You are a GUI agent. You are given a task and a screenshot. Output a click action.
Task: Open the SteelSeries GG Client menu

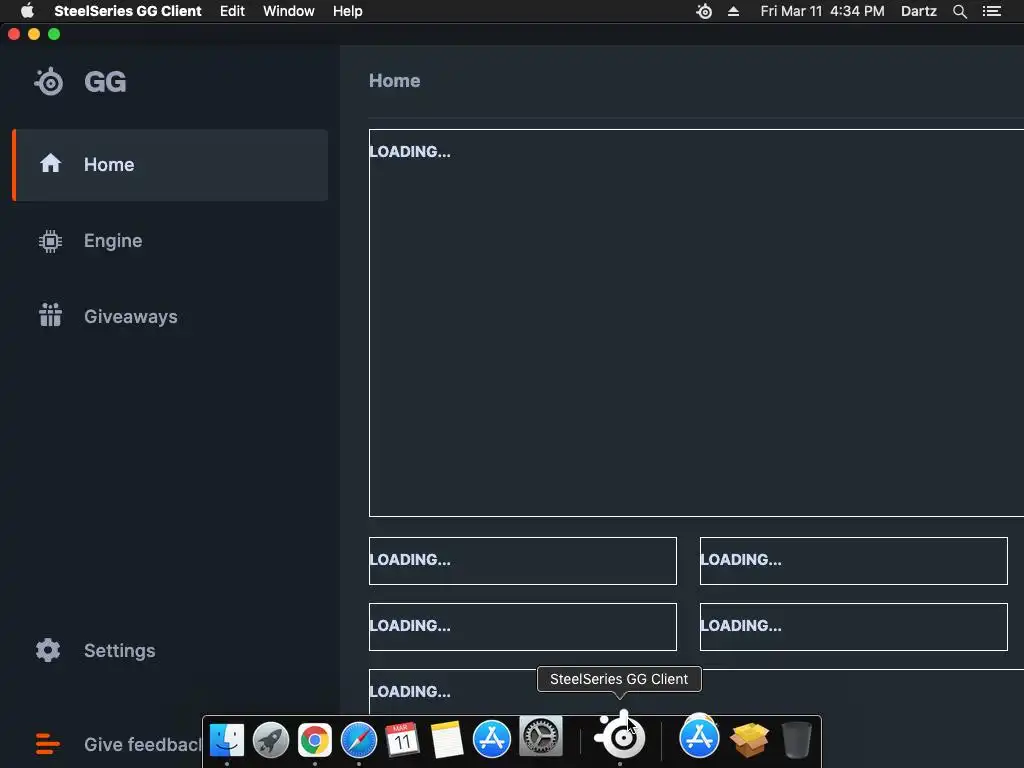[x=128, y=11]
